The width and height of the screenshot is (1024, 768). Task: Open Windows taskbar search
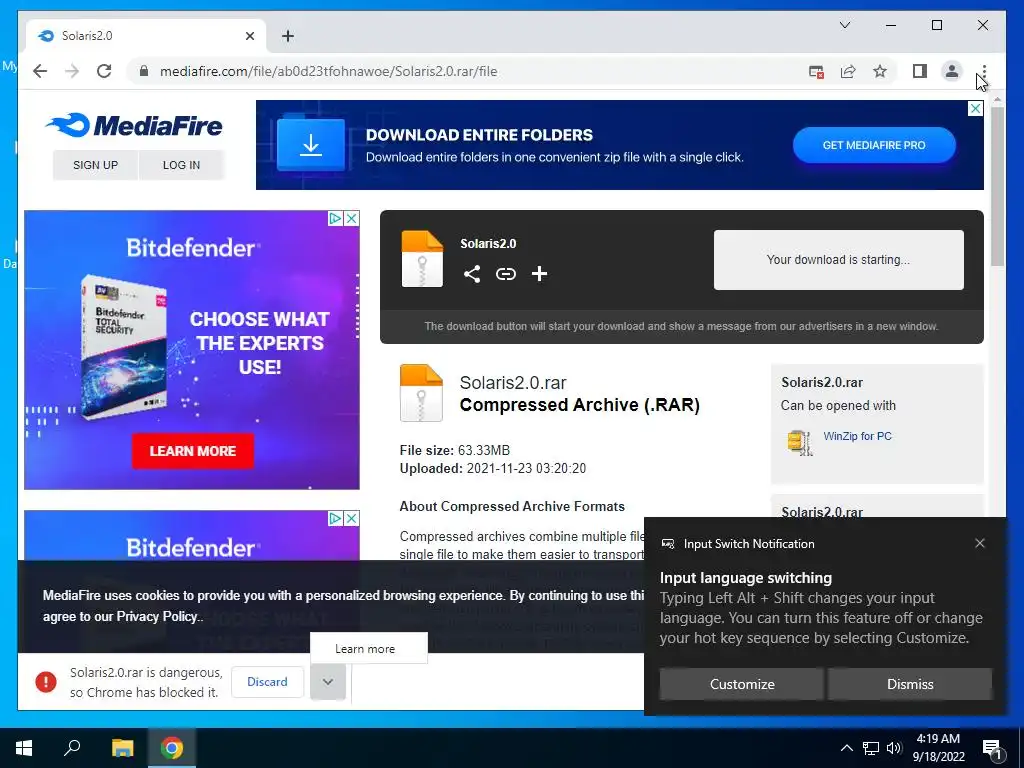72,748
